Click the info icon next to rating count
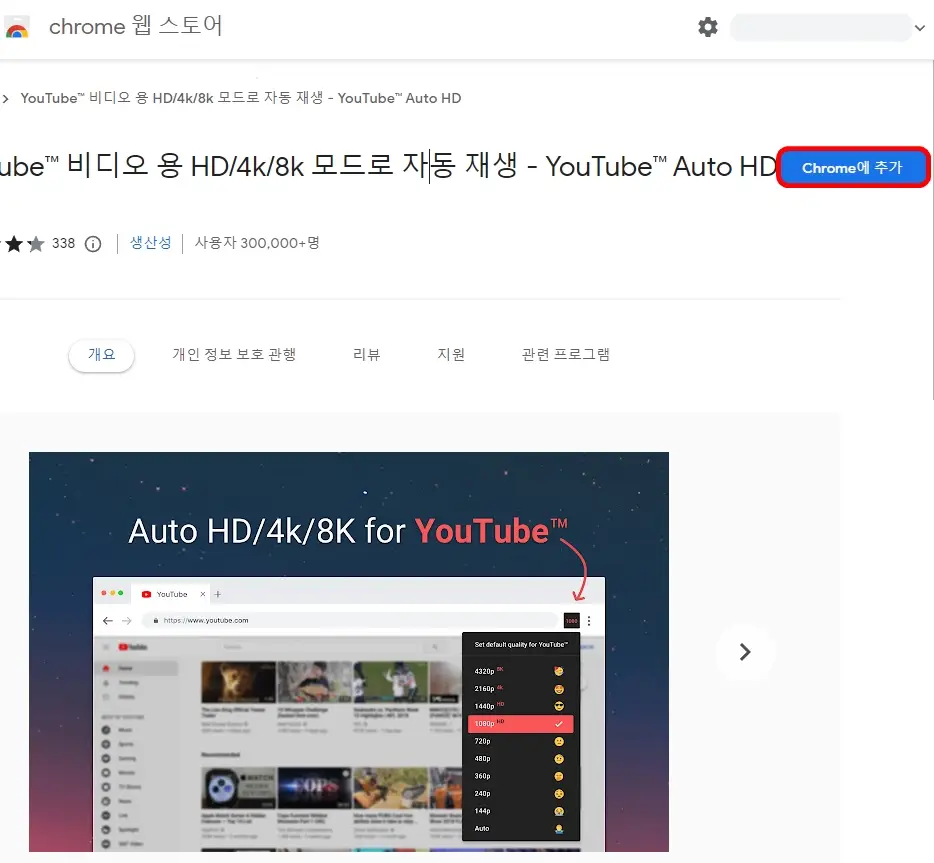934x863 pixels. (x=92, y=243)
